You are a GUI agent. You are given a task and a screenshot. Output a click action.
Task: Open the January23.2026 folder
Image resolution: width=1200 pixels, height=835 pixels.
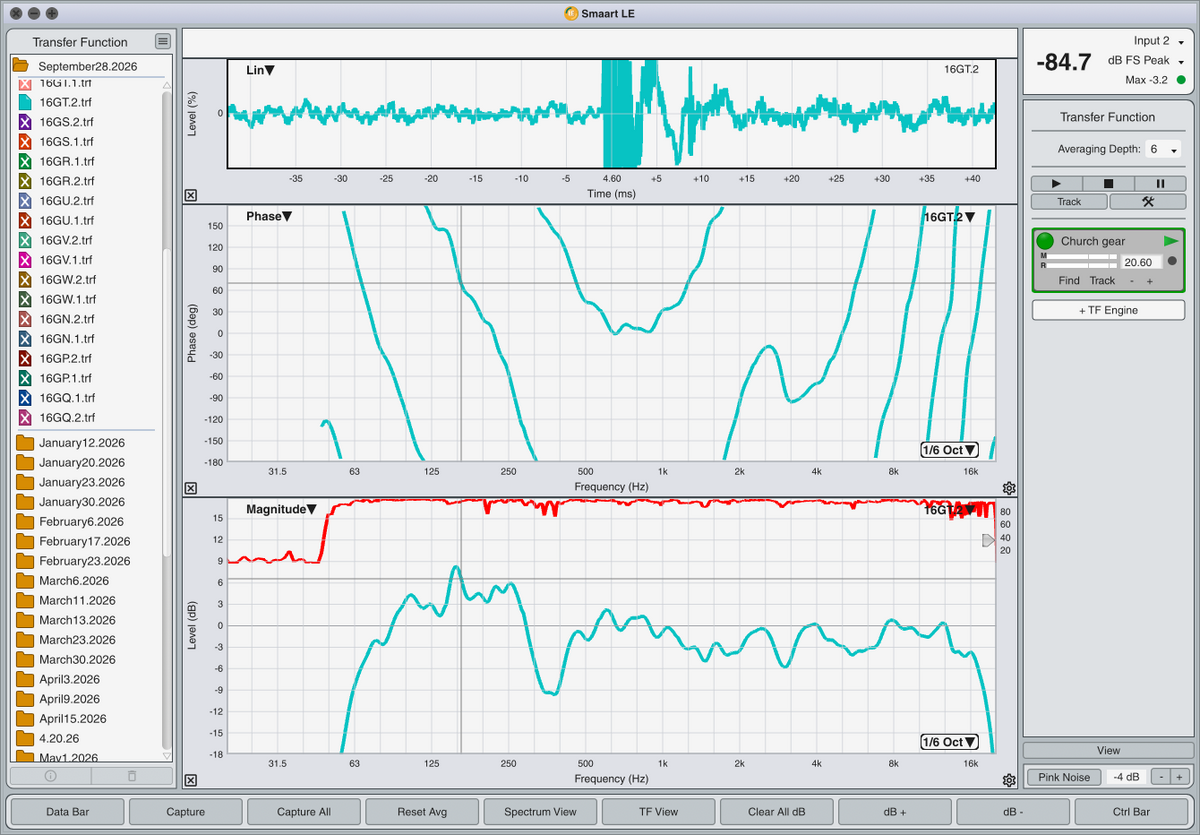pyautogui.click(x=82, y=482)
